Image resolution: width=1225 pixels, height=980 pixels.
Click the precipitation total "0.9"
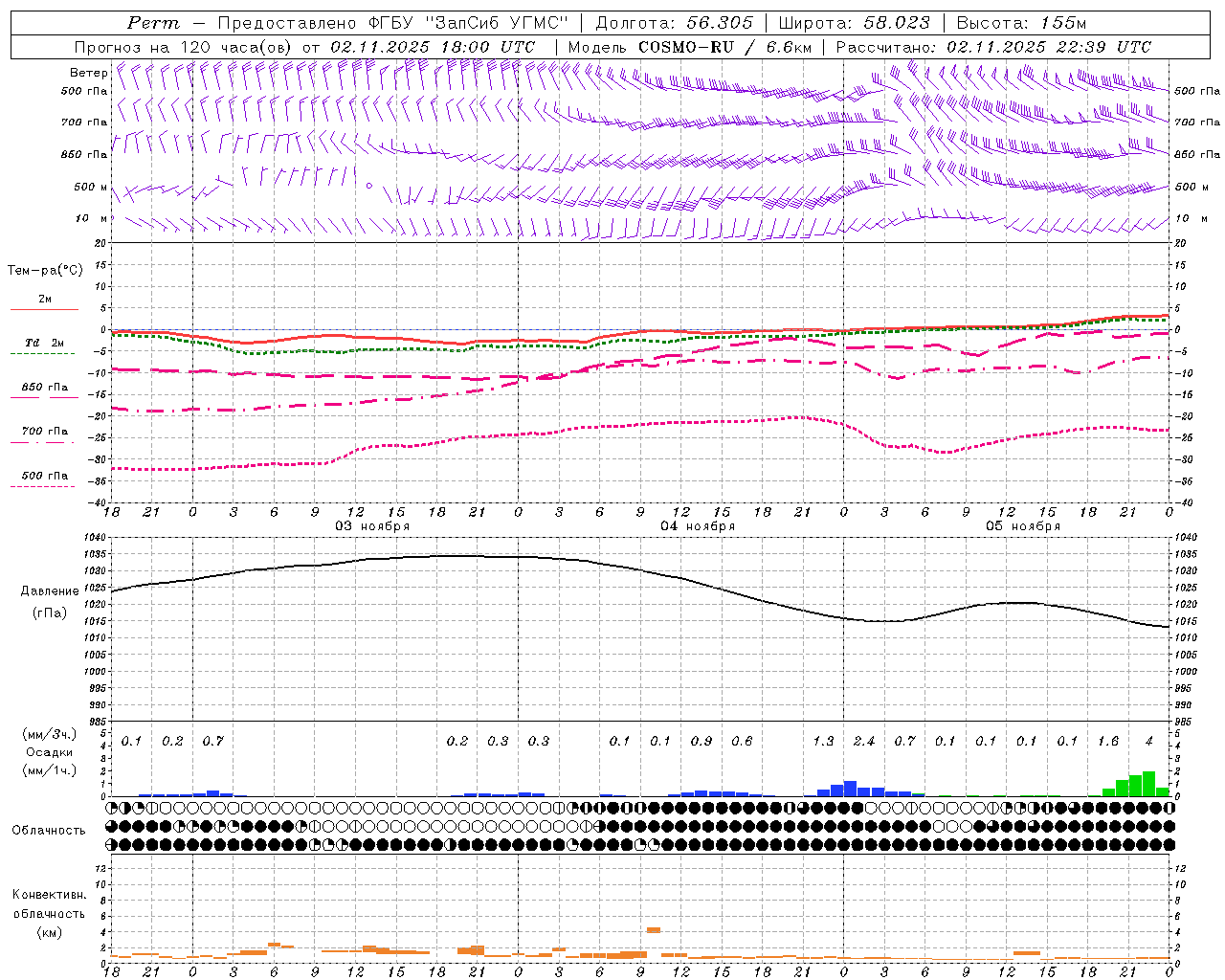(702, 741)
